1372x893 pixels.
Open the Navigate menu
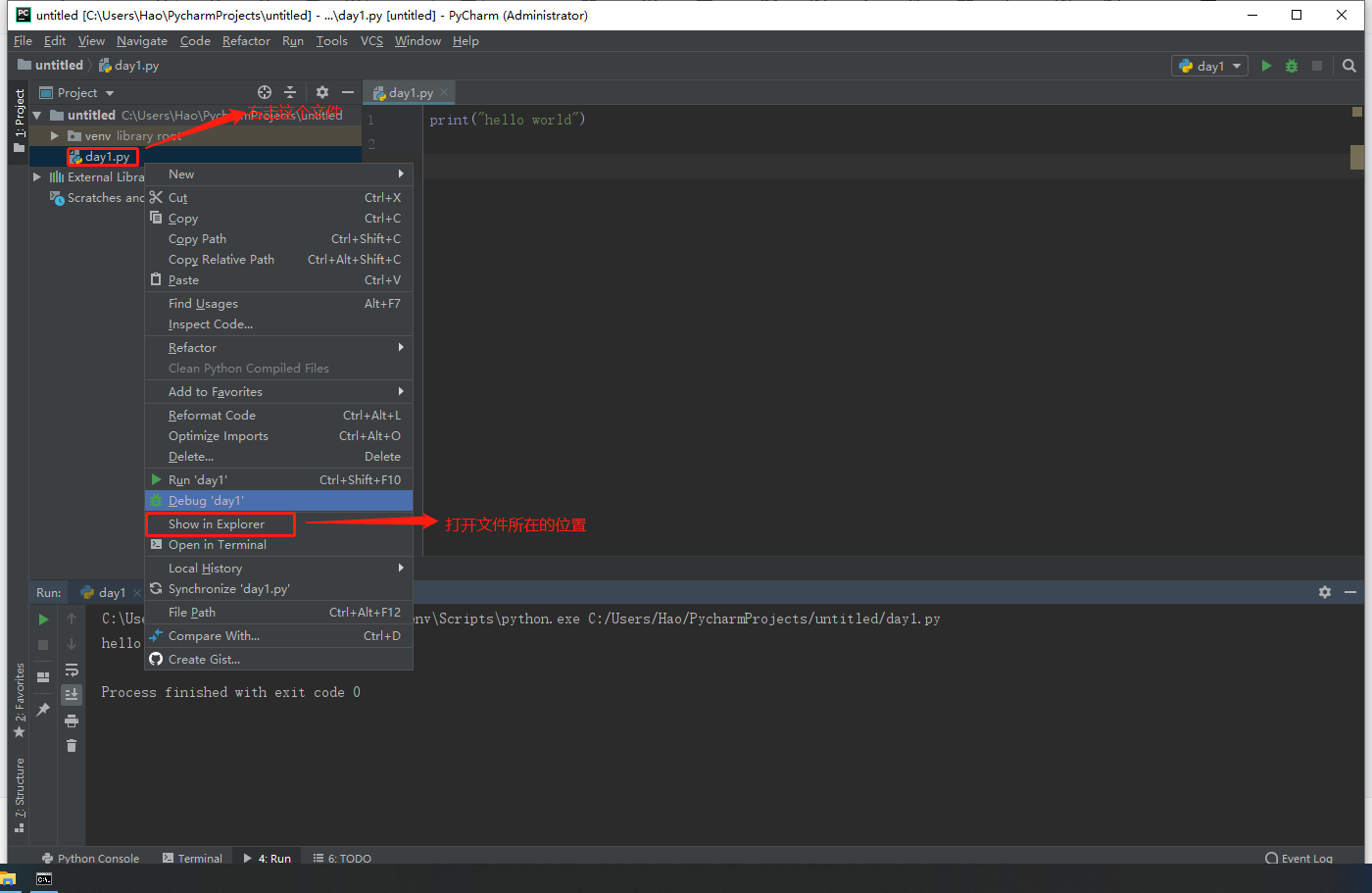[142, 41]
